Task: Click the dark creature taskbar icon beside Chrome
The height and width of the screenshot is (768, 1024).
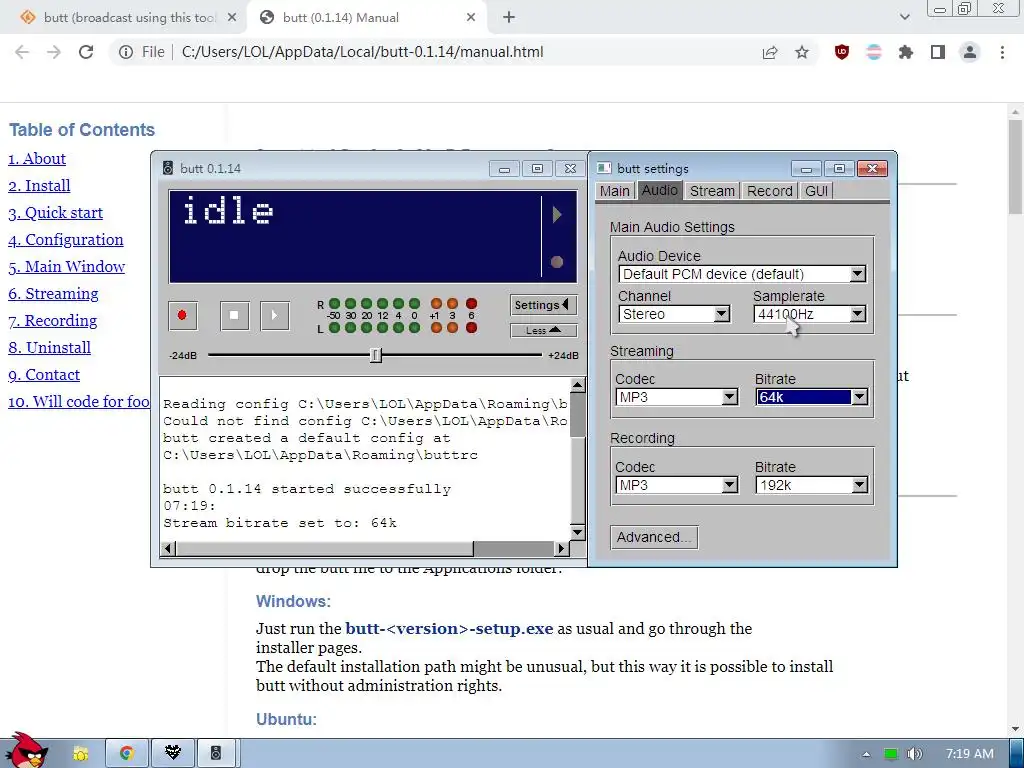Action: point(172,754)
